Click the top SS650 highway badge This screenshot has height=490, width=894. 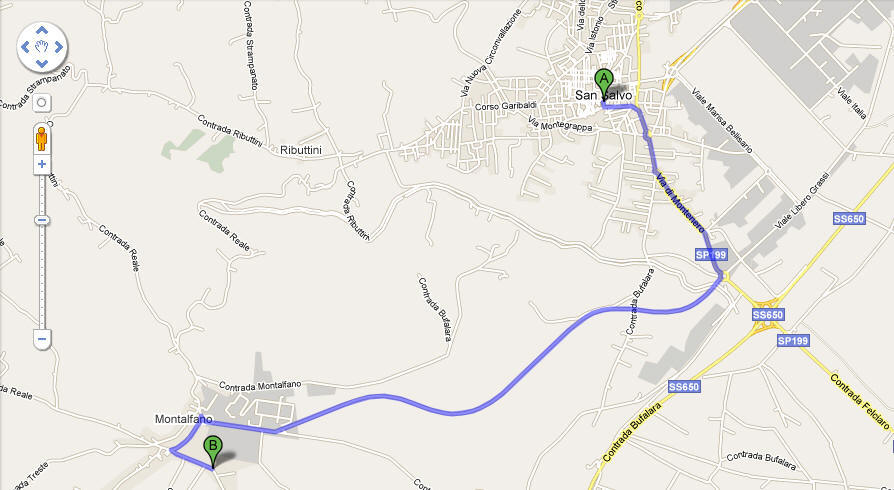pyautogui.click(x=849, y=218)
